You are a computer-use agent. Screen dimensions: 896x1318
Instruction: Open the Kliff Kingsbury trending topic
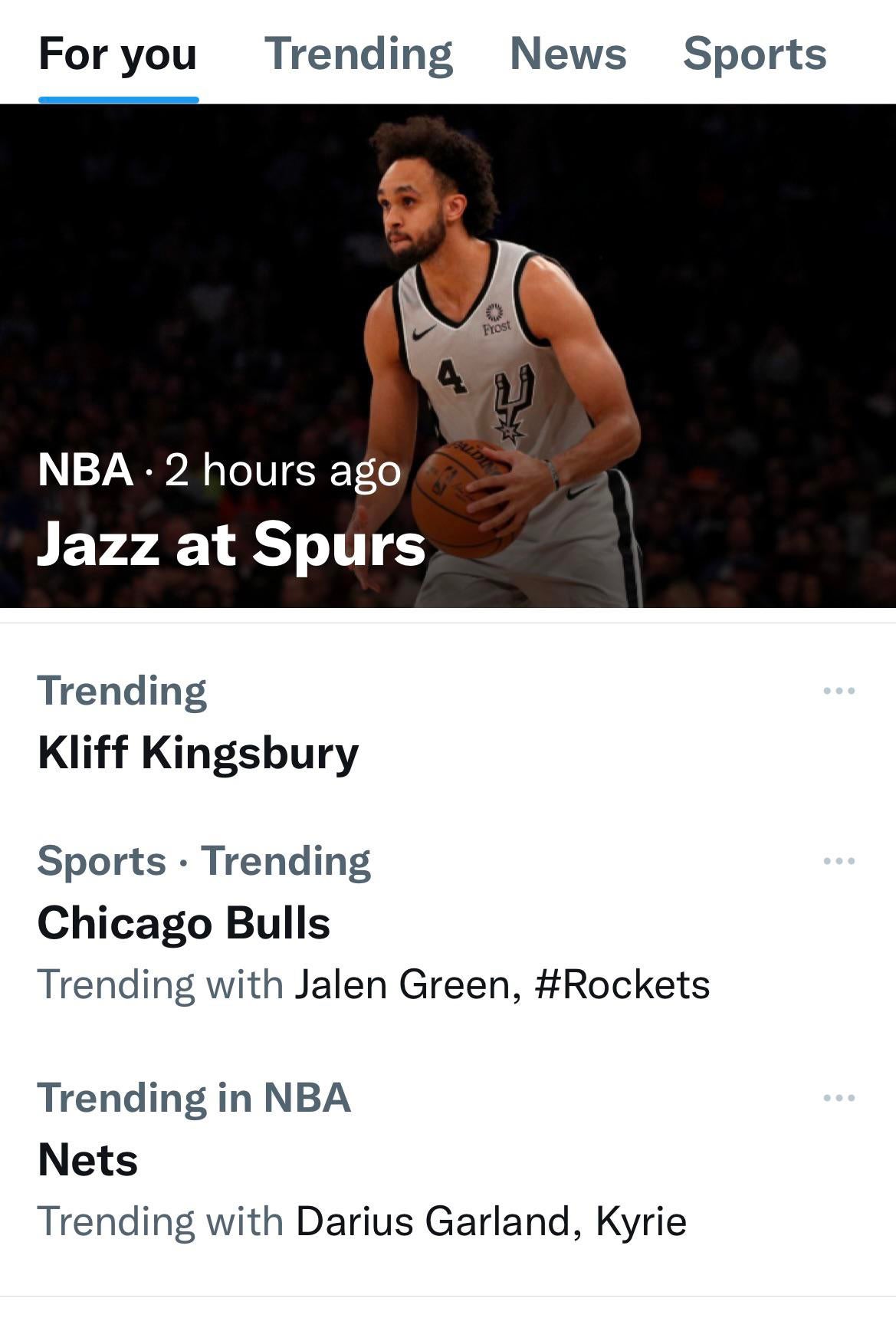(x=198, y=752)
